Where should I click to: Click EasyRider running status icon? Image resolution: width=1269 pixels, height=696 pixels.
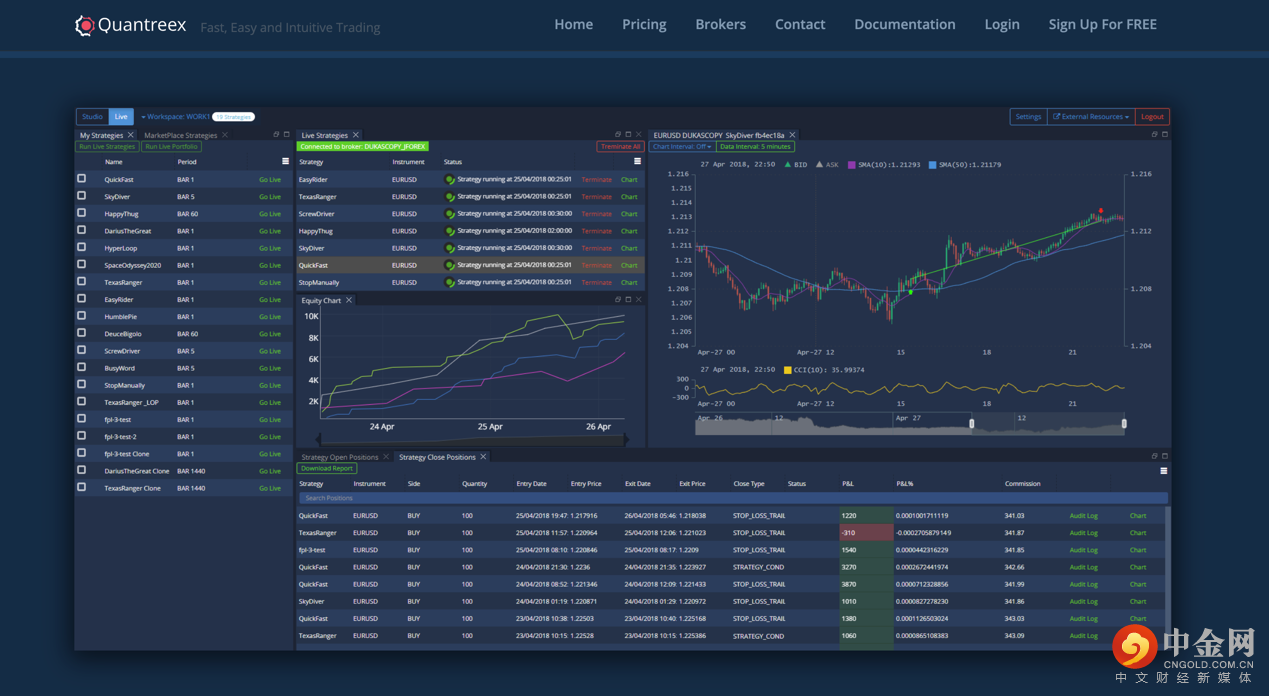[x=450, y=180]
